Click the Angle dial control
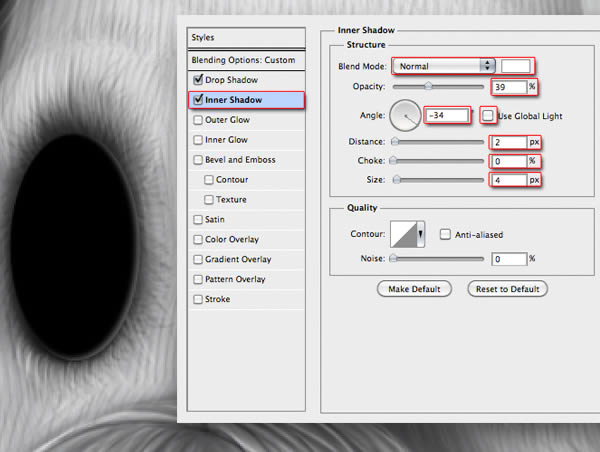 (x=405, y=115)
